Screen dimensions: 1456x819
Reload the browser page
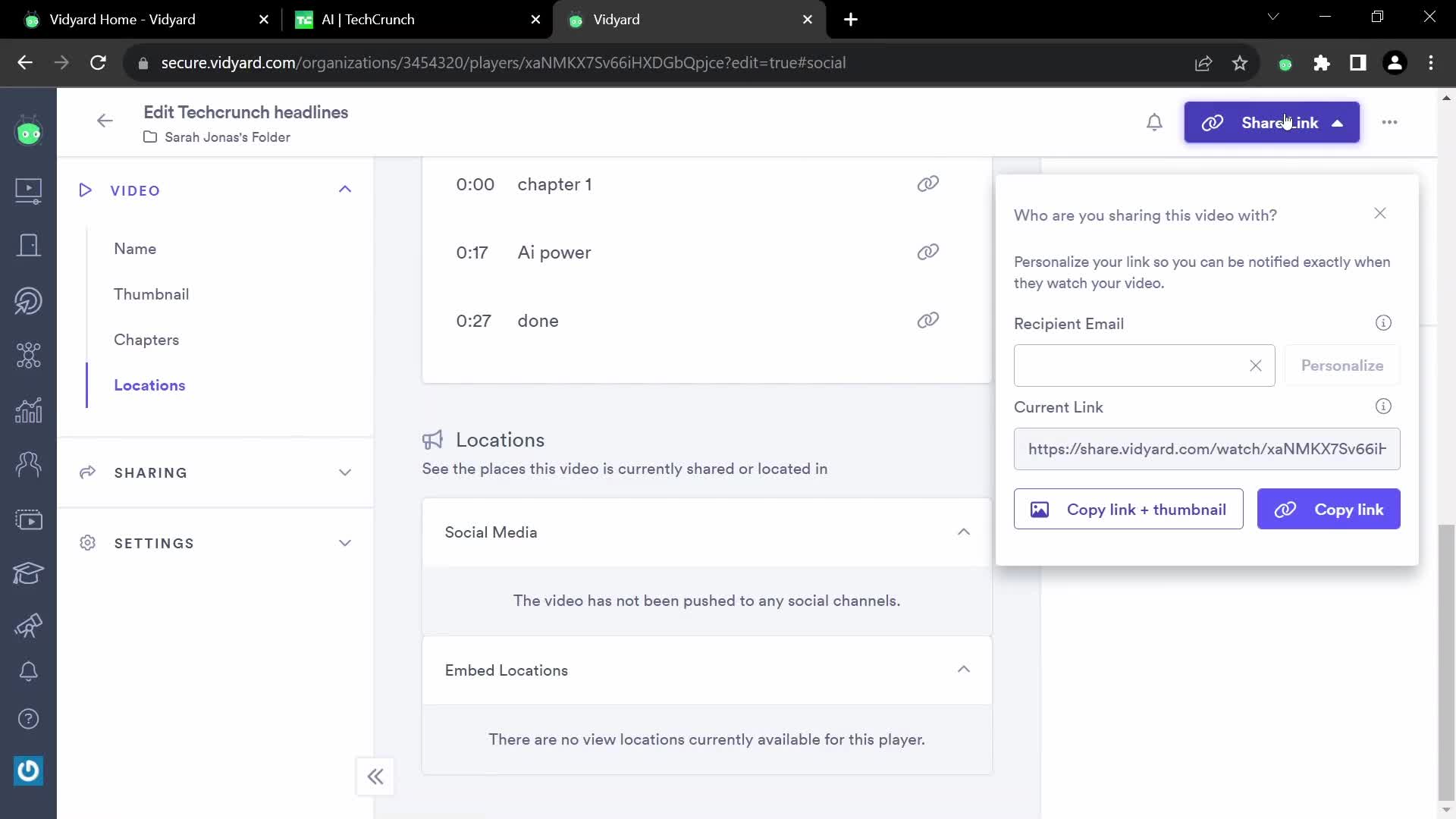98,63
